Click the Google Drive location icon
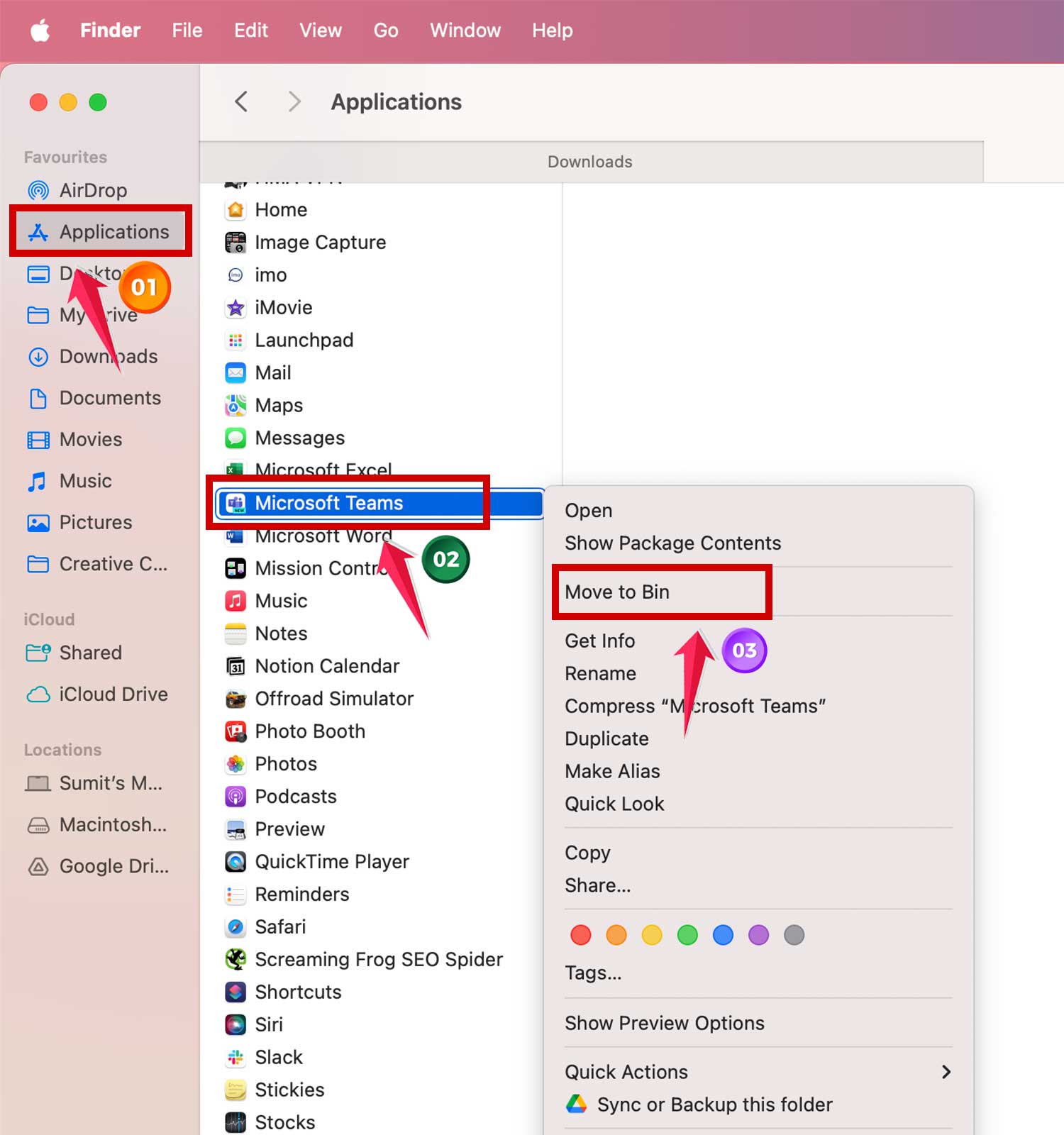This screenshot has width=1064, height=1135. (x=38, y=866)
